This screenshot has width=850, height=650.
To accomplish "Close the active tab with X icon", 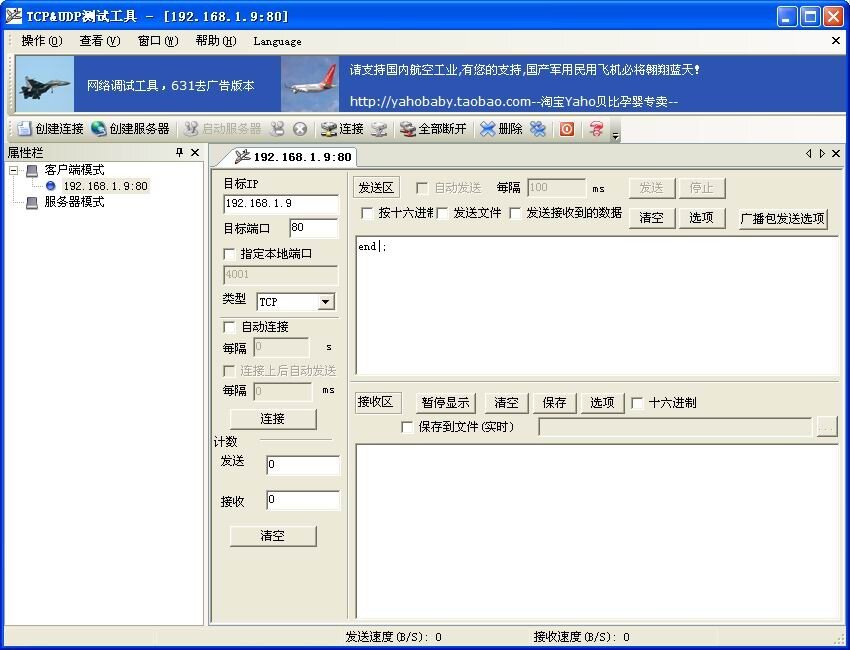I will tap(836, 153).
